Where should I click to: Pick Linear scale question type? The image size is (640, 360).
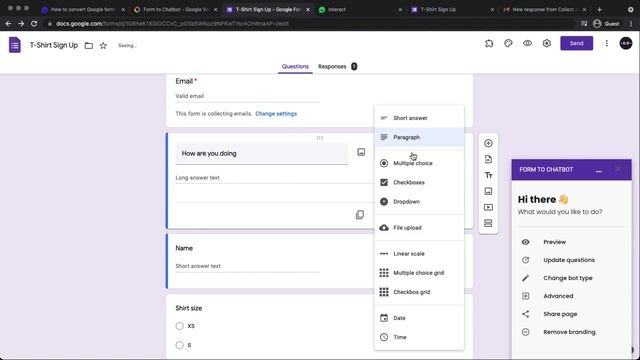(419, 253)
